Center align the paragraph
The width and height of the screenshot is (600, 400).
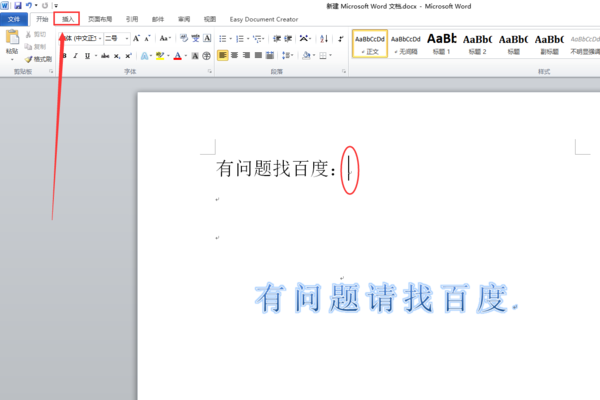pos(235,56)
